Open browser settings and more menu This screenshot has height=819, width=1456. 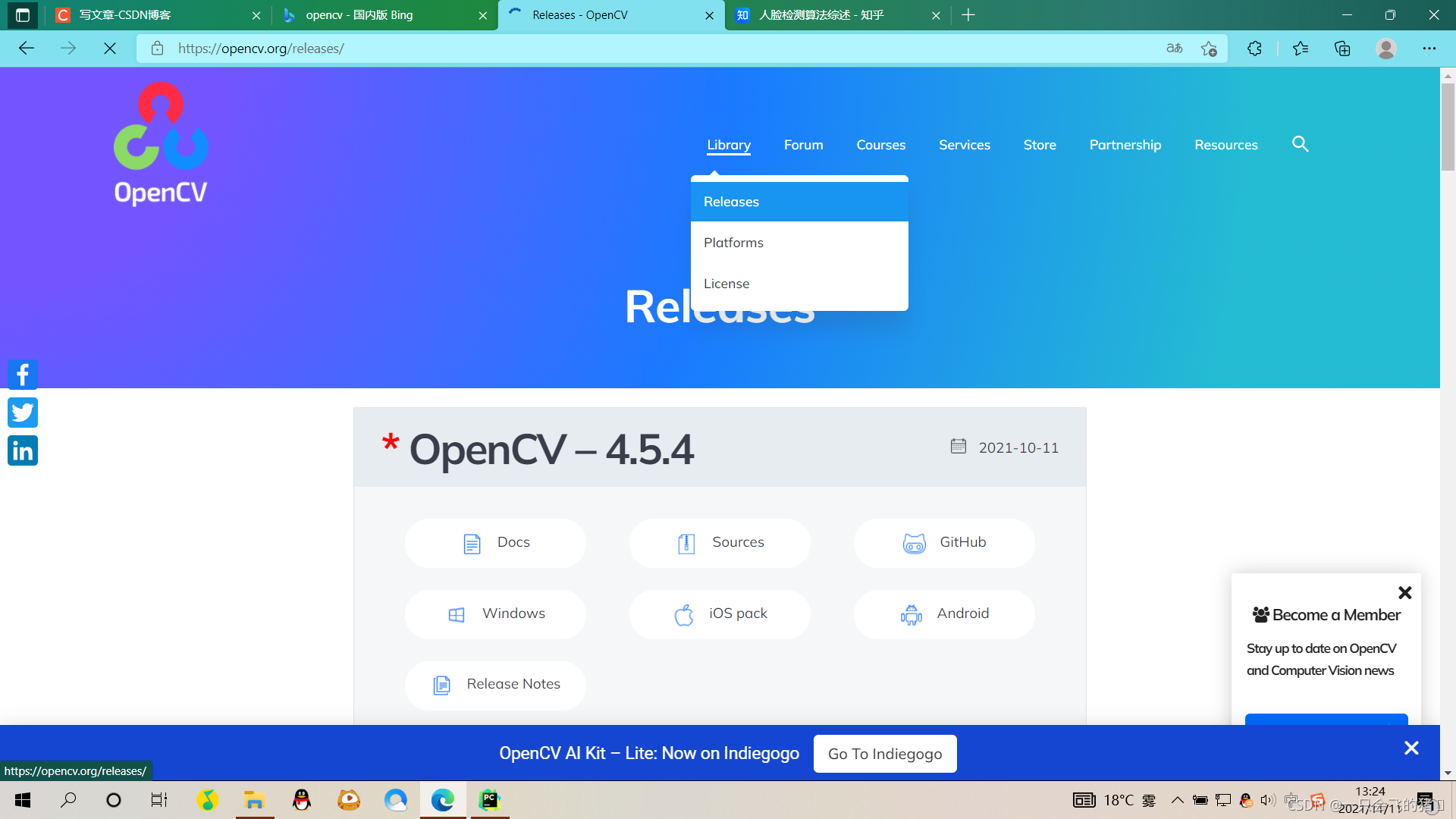point(1429,49)
